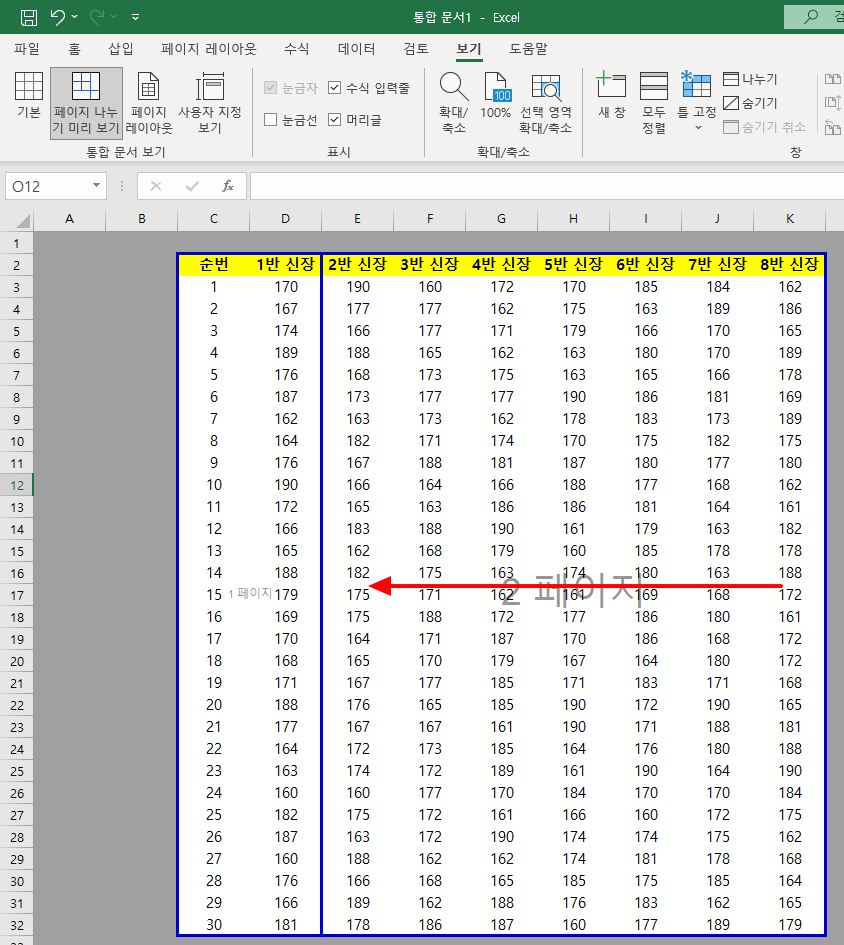Open the 데이터 tab
844x945 pixels.
(x=356, y=49)
